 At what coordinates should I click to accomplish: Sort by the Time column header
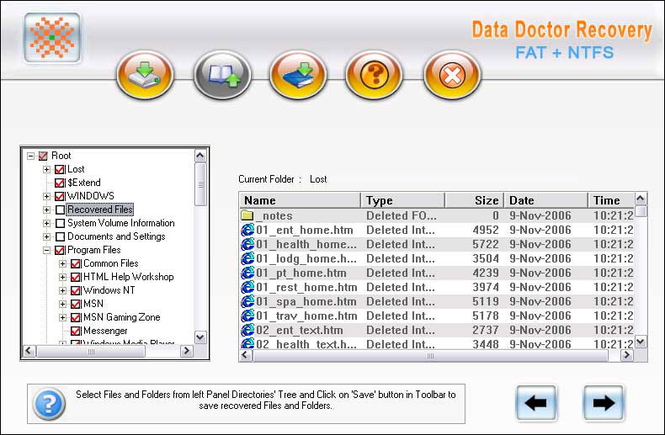611,200
